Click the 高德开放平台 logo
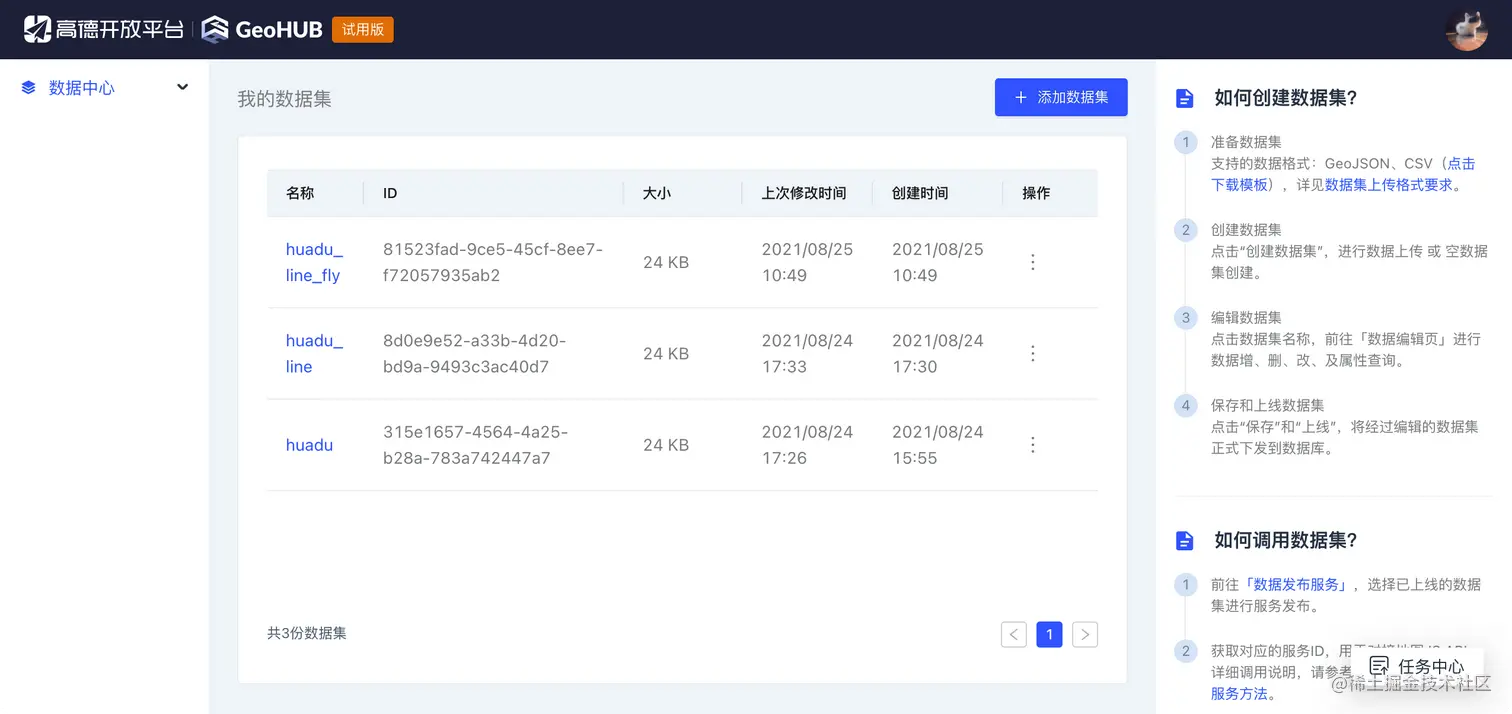 tap(104, 29)
